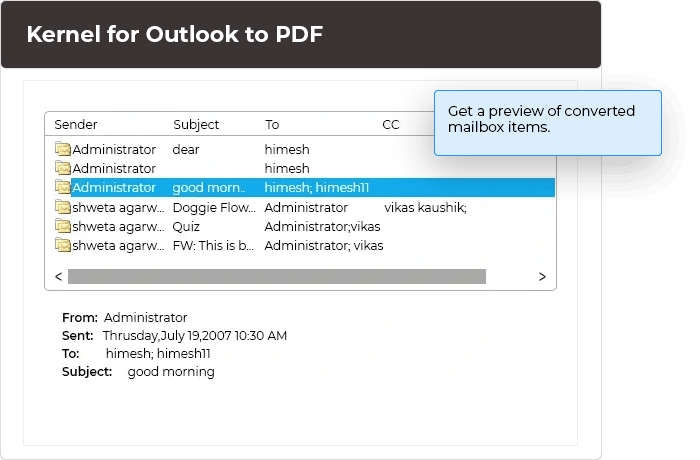Click the CC column header

391,125
